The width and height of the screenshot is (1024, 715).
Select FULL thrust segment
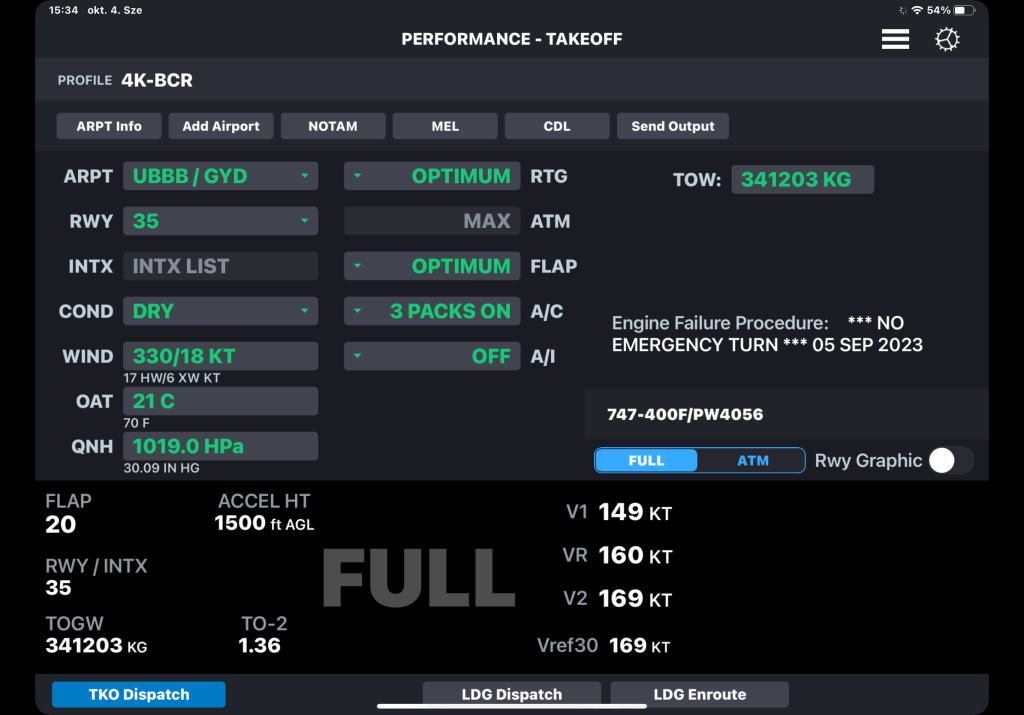click(647, 461)
